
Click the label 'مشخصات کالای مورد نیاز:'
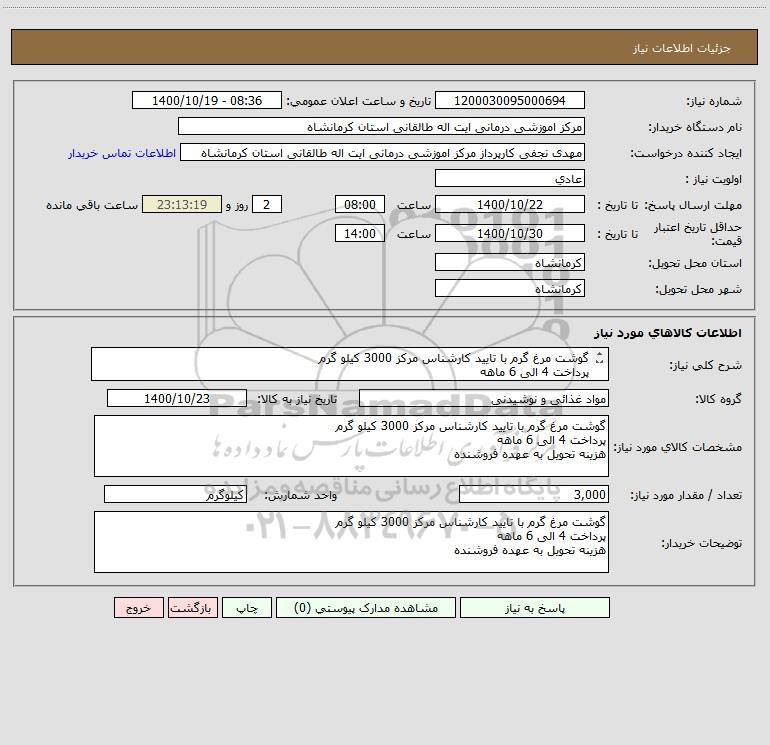pyautogui.click(x=678, y=447)
